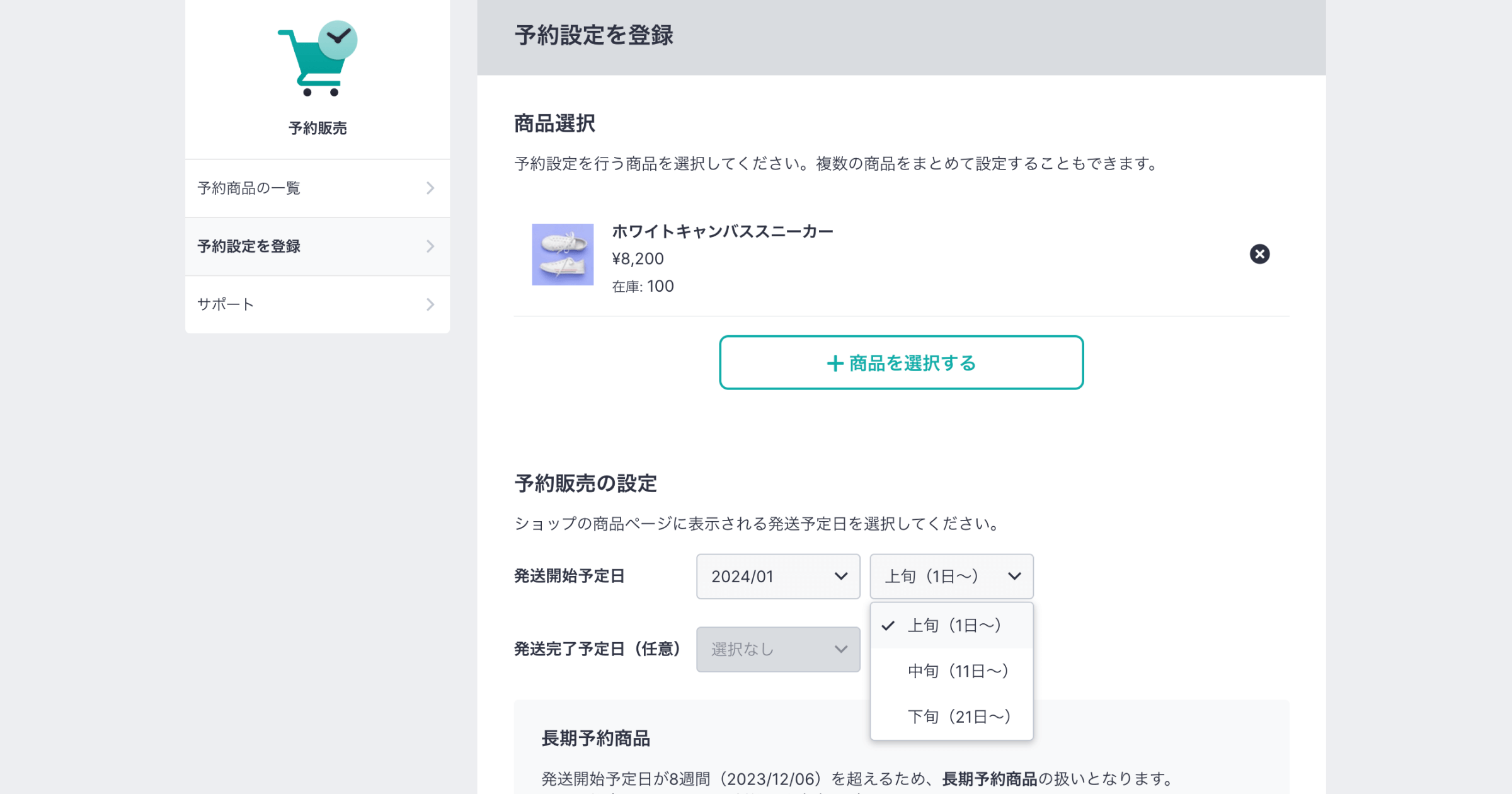Click product name ホワイトキャンバススニーカー
The width and height of the screenshot is (1512, 794).
click(x=723, y=231)
